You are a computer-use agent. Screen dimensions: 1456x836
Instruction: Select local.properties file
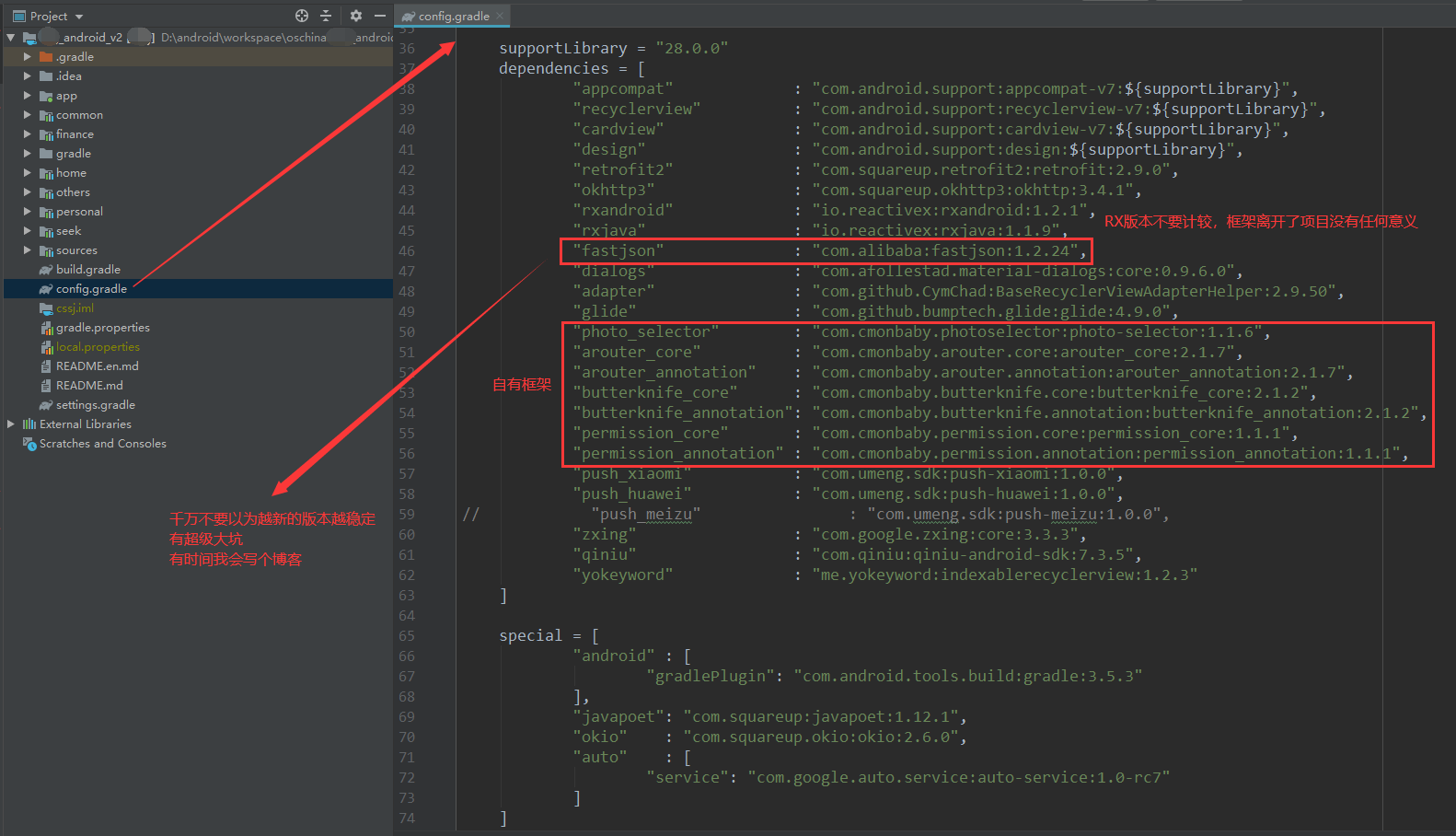click(98, 347)
